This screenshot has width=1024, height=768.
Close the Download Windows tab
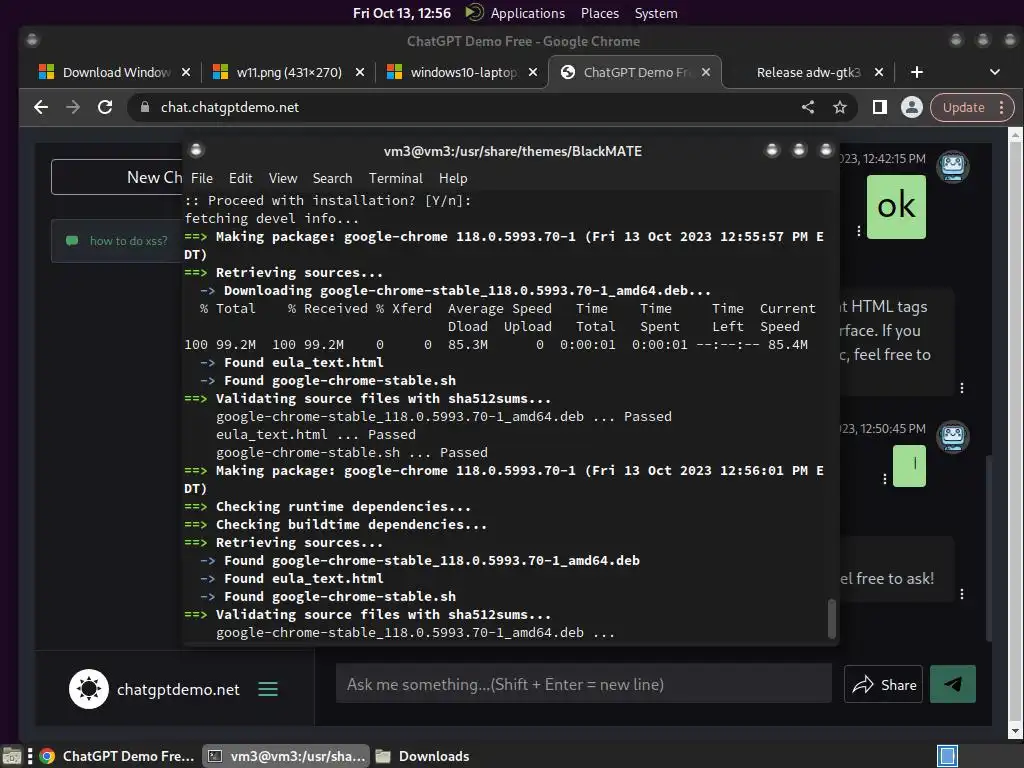click(186, 72)
